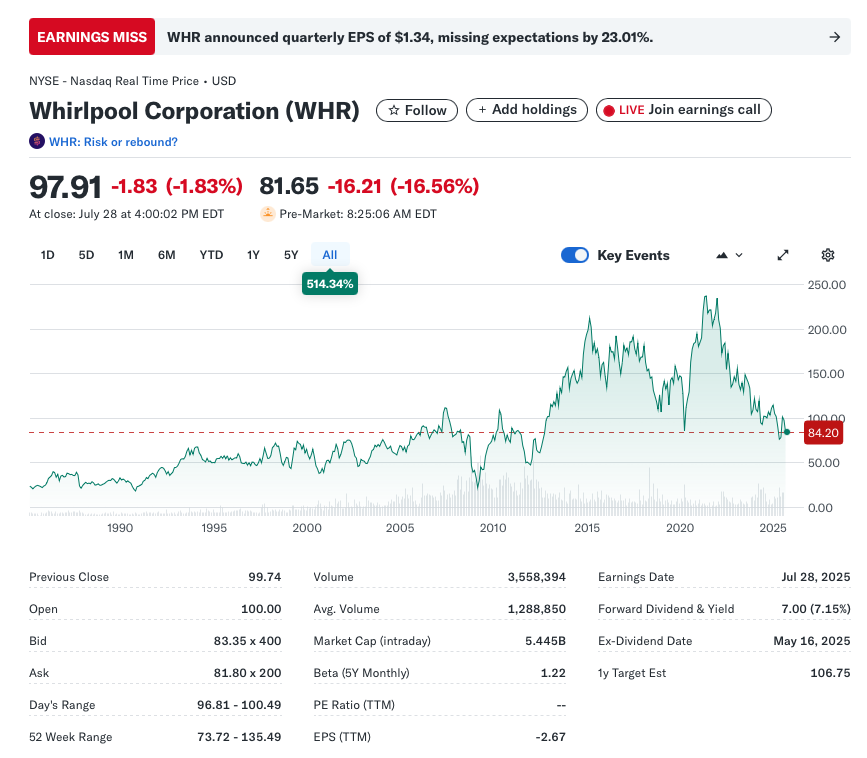Click the pre-market sun icon
The height and width of the screenshot is (758, 867).
(267, 213)
